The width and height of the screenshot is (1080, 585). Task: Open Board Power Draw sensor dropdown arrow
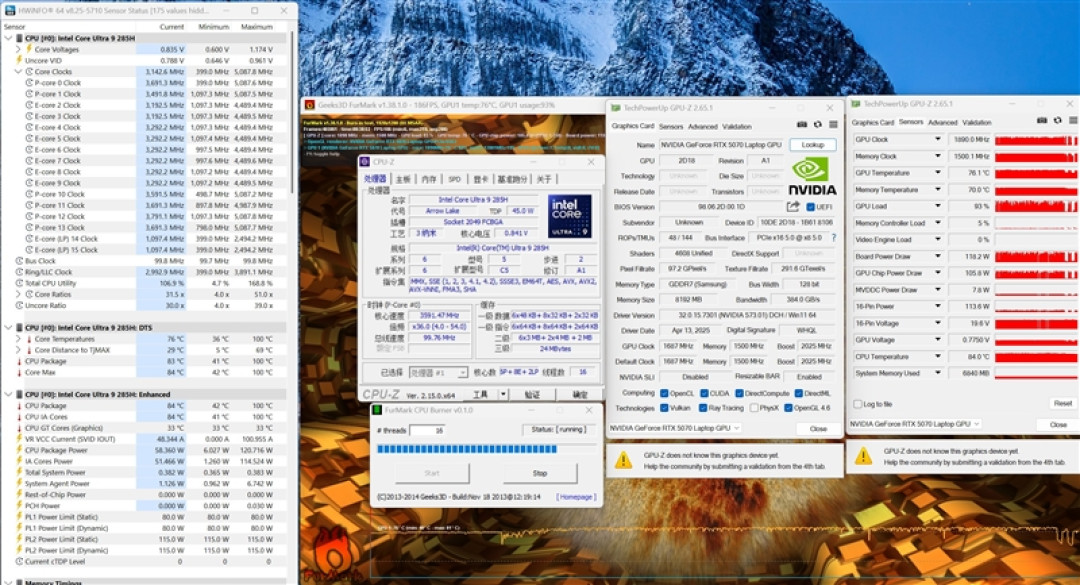click(x=937, y=256)
